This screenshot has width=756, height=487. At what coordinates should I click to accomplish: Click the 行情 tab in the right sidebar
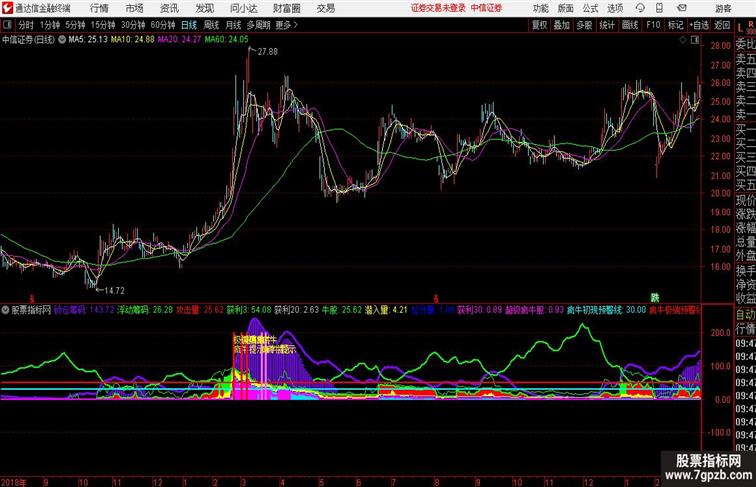(745, 329)
